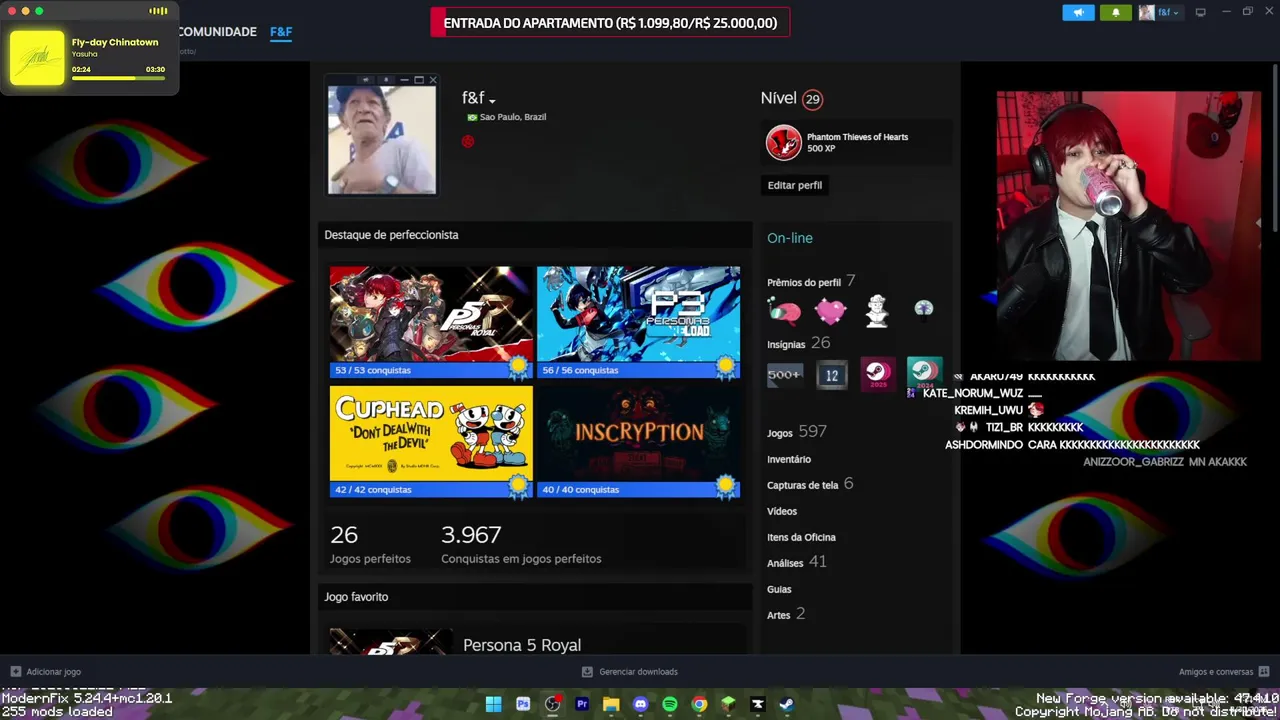Expand the f&f profile name dropdown arrow
The image size is (1280, 720).
(x=492, y=100)
